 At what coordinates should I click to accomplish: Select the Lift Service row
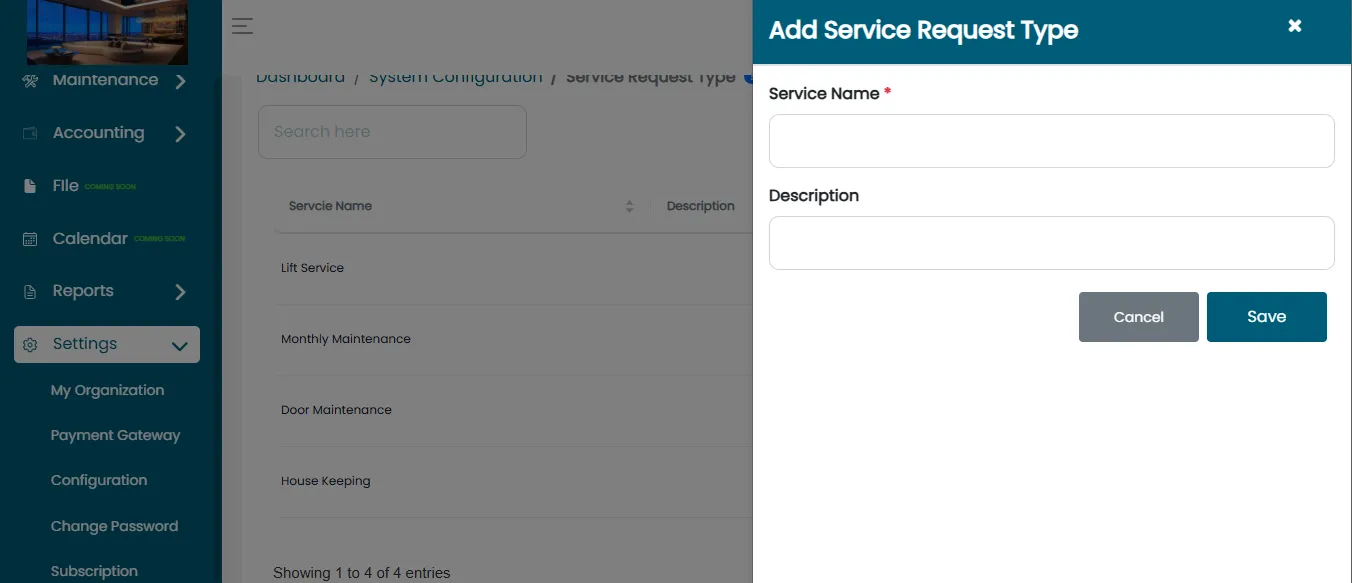514,268
